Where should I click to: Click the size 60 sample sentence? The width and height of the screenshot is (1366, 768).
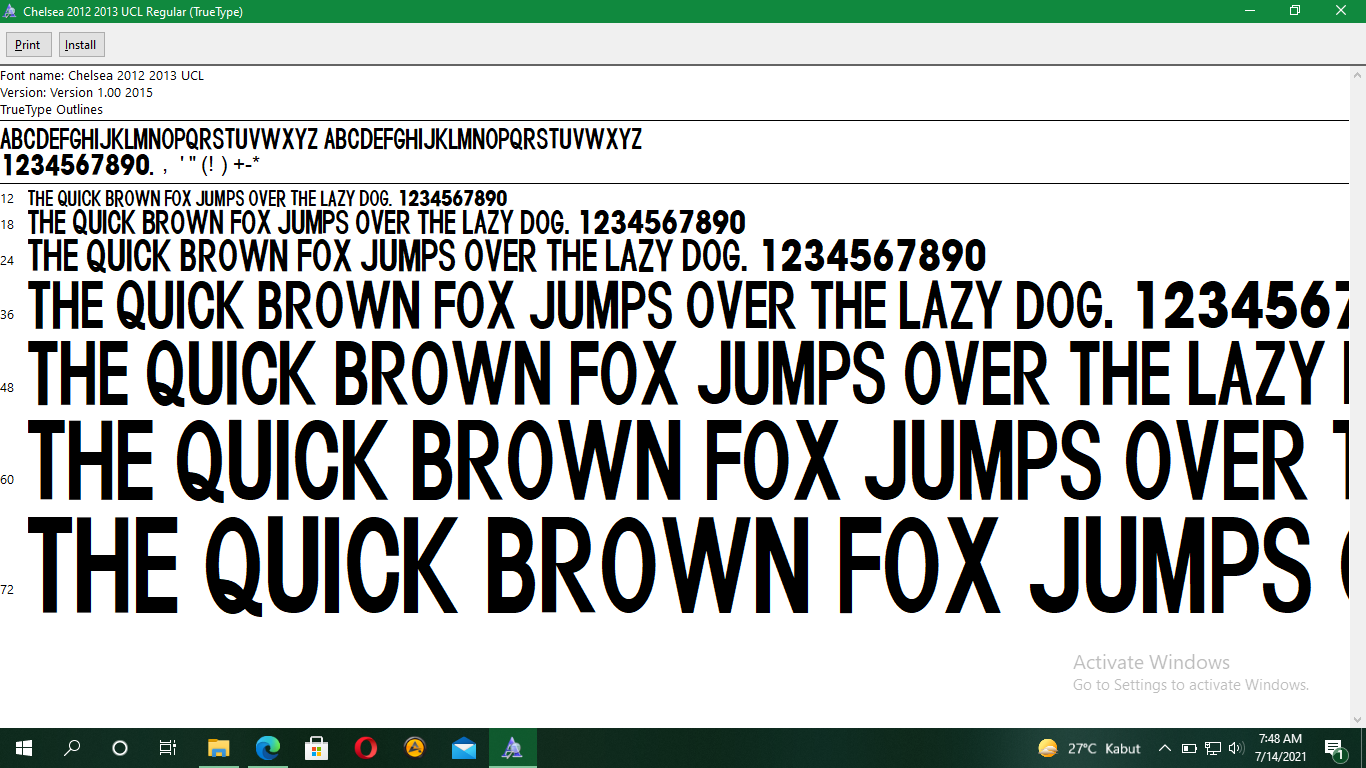pos(688,461)
